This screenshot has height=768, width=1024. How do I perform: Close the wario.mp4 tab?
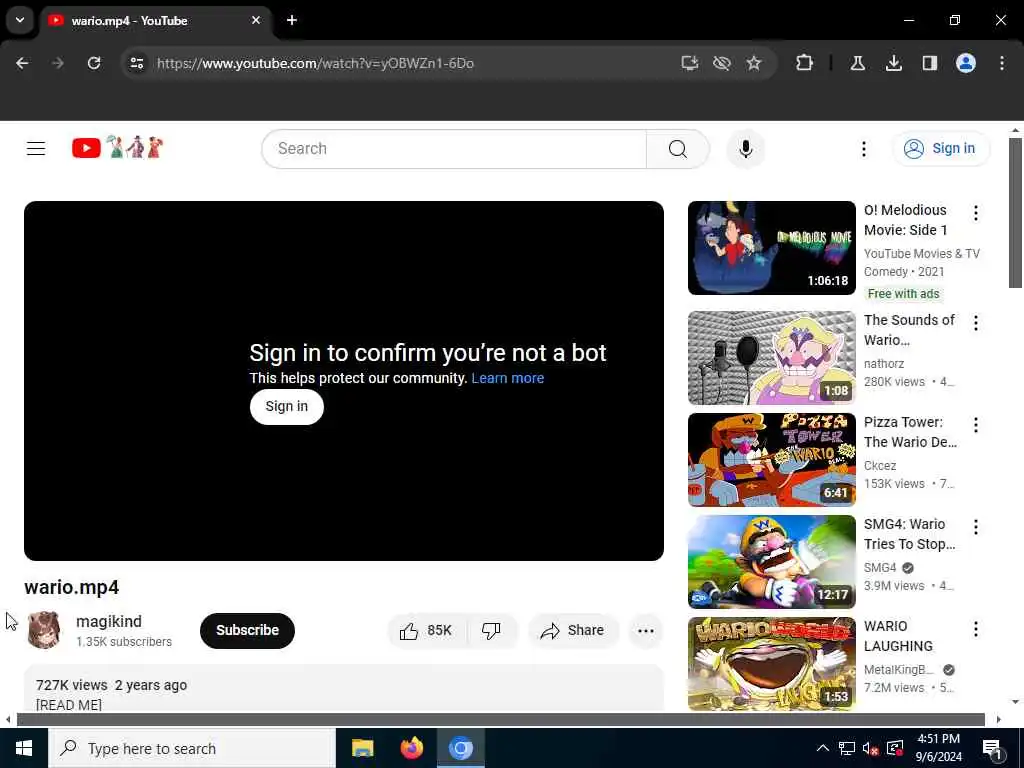coord(256,20)
